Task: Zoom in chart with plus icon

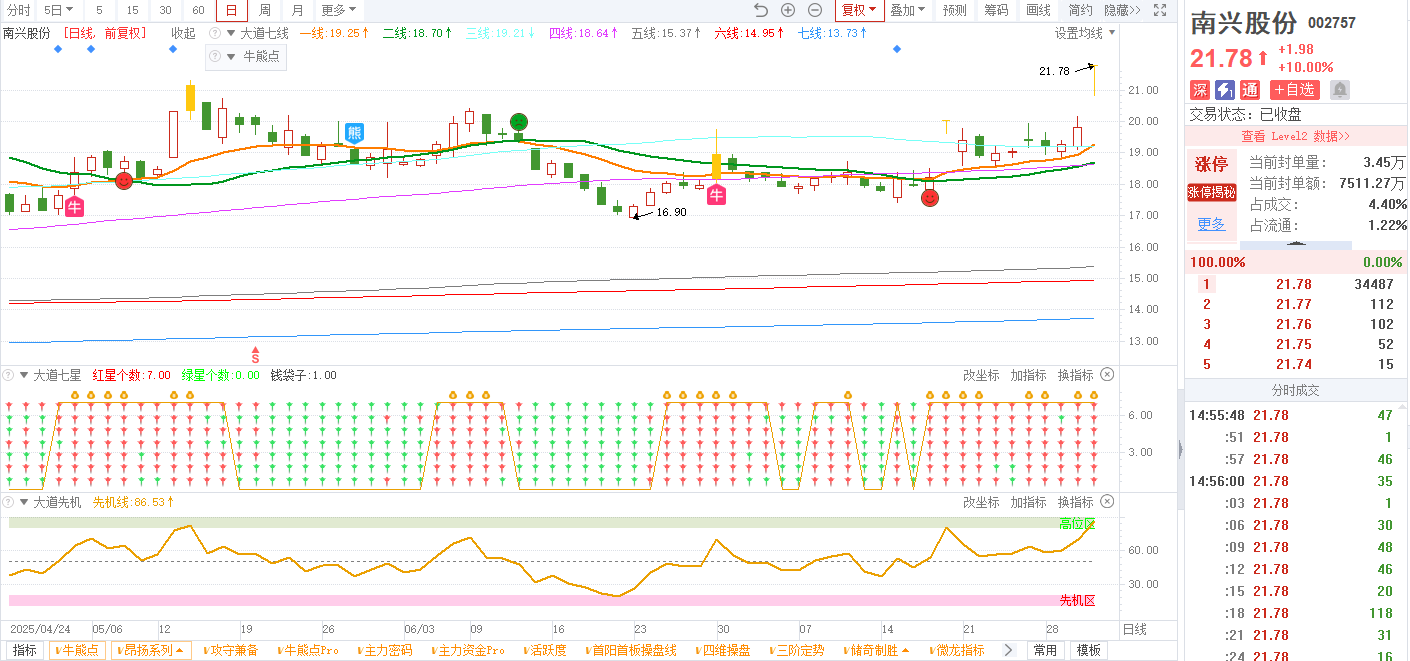Action: 788,10
